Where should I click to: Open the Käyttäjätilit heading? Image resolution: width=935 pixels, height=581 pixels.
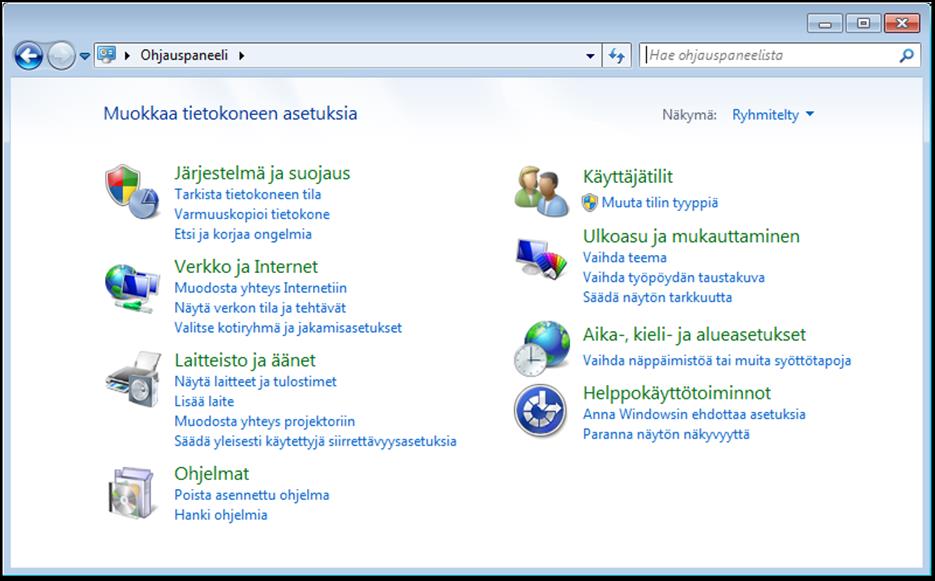[628, 177]
